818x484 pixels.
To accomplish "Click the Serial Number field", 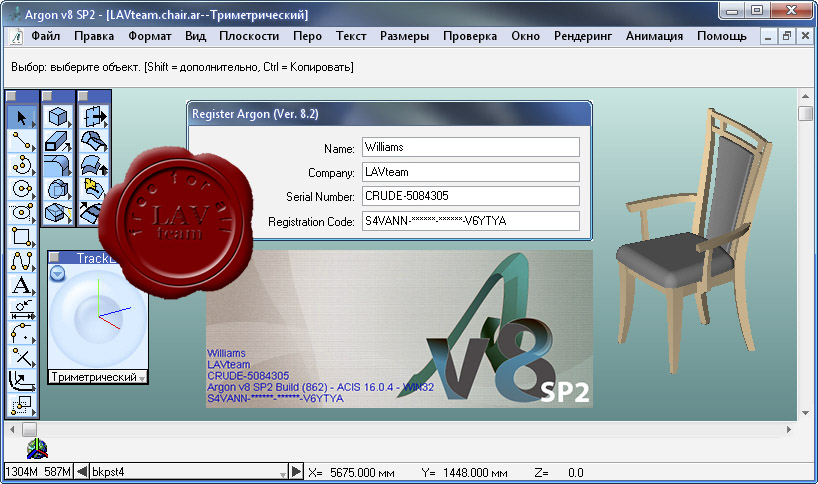I will pos(471,196).
